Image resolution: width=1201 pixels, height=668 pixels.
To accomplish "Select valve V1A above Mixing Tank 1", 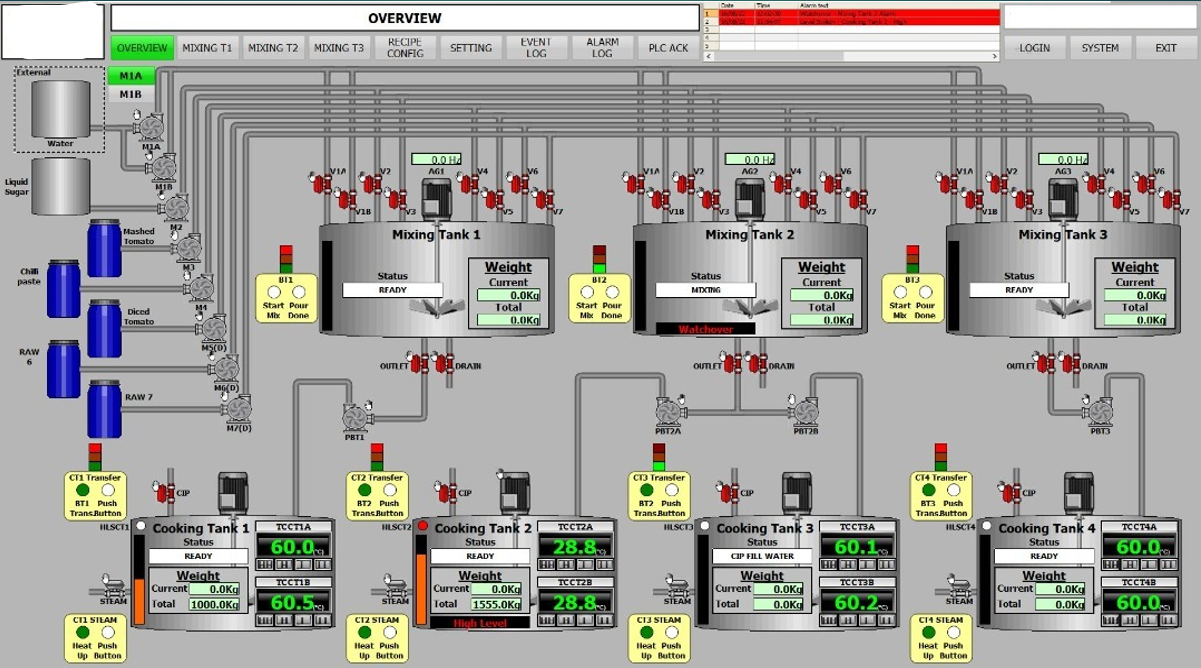I will [x=322, y=184].
